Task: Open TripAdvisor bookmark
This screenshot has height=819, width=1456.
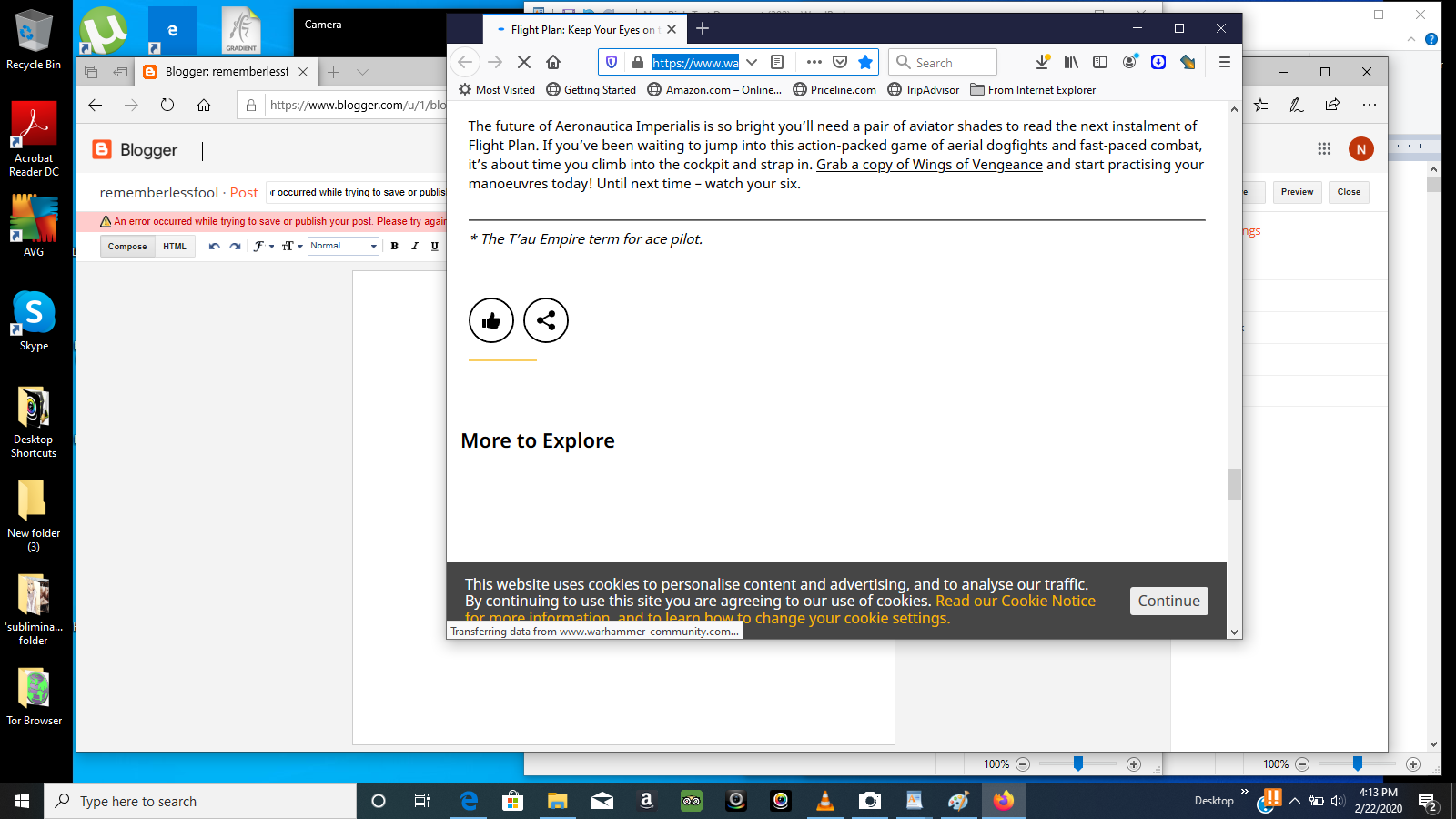Action: pyautogui.click(x=924, y=89)
